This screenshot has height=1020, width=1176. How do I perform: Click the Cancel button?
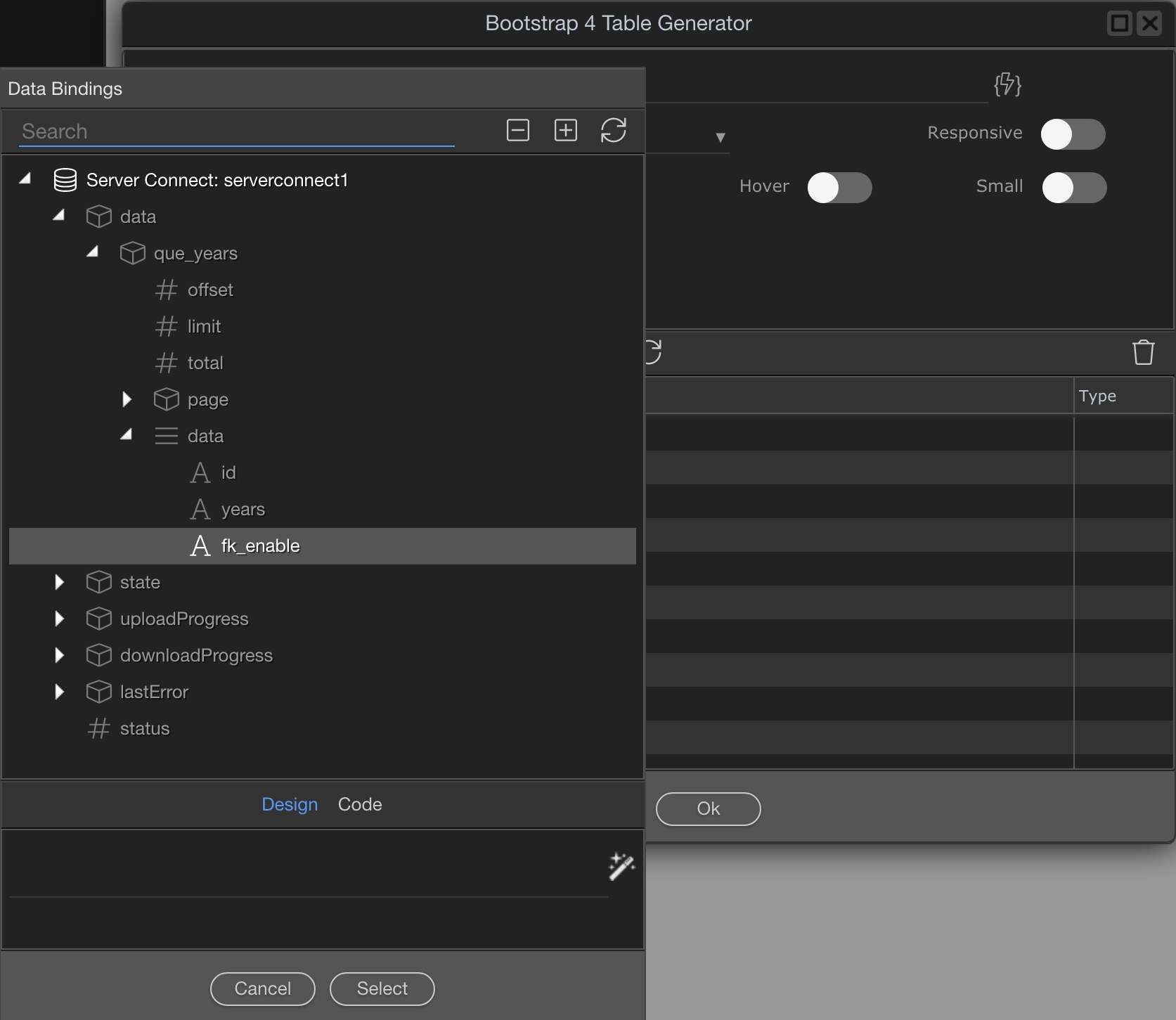pos(262,988)
